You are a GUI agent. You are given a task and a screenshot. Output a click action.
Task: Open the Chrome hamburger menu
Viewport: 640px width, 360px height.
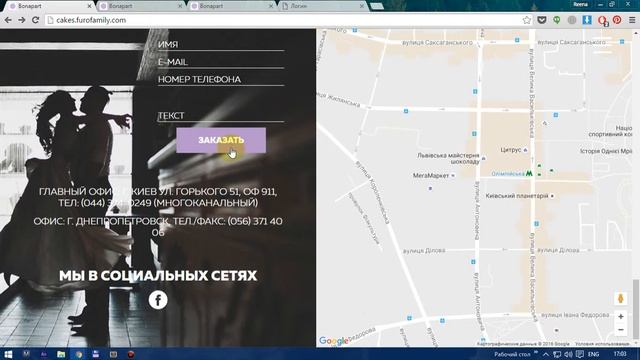coord(632,20)
